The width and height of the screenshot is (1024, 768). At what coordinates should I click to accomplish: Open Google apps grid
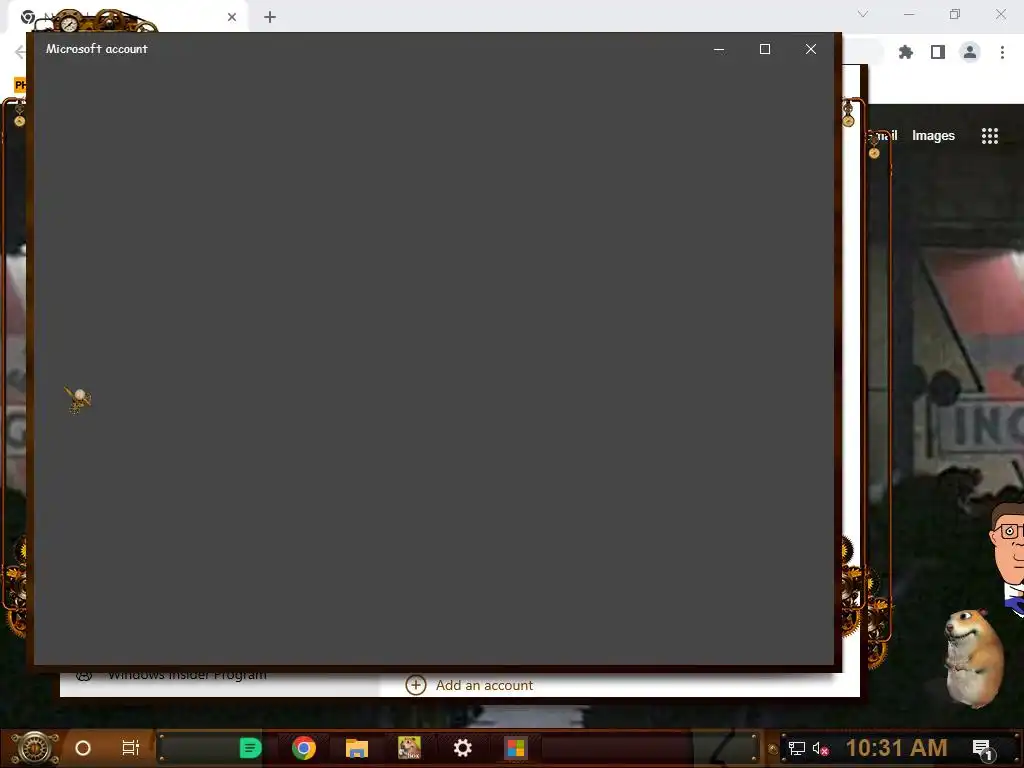click(x=990, y=136)
